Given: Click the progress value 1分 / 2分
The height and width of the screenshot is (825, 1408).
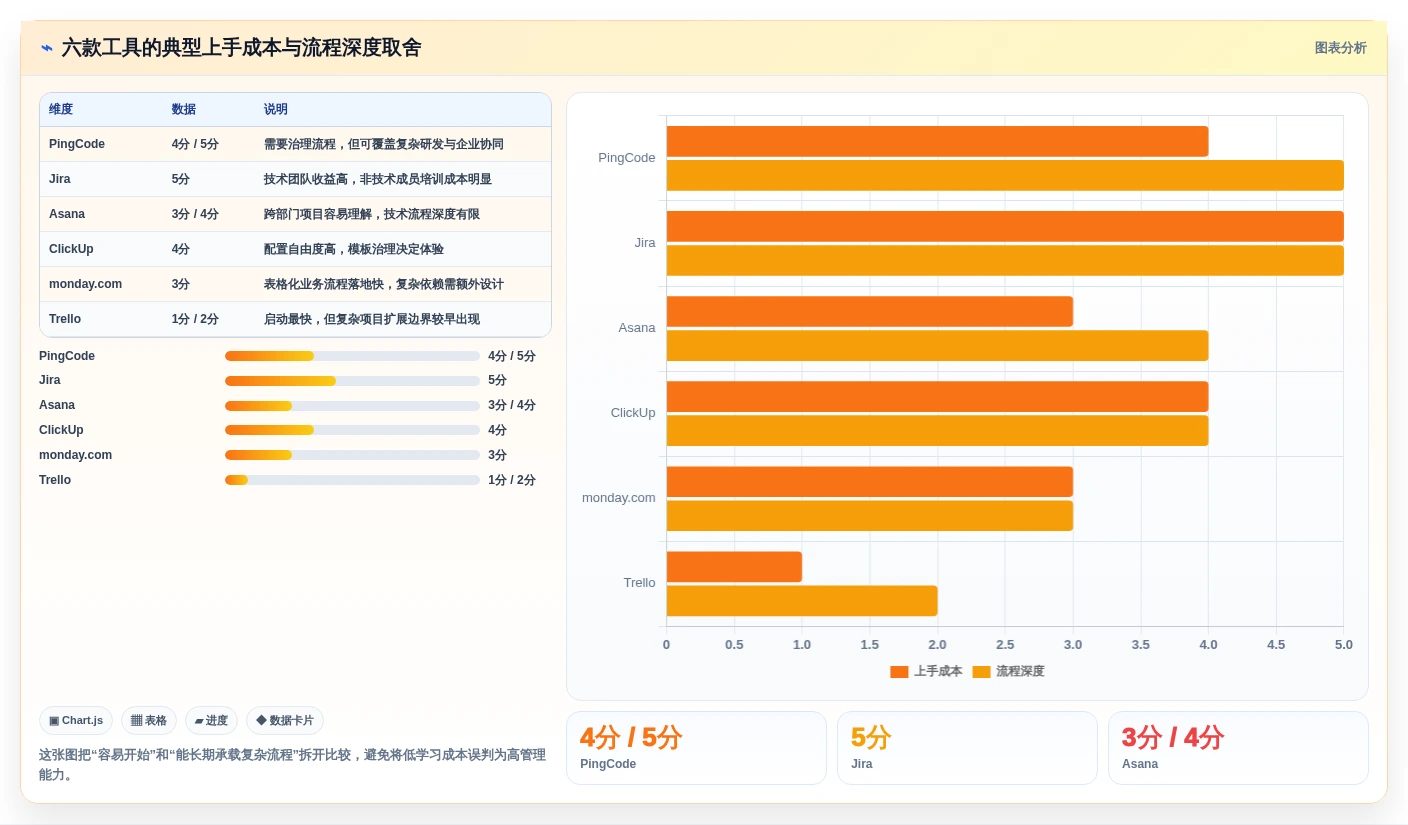Looking at the screenshot, I should click(512, 480).
